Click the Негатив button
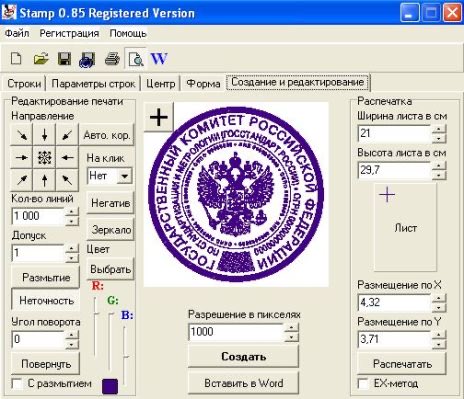464x399 pixels. click(x=110, y=203)
